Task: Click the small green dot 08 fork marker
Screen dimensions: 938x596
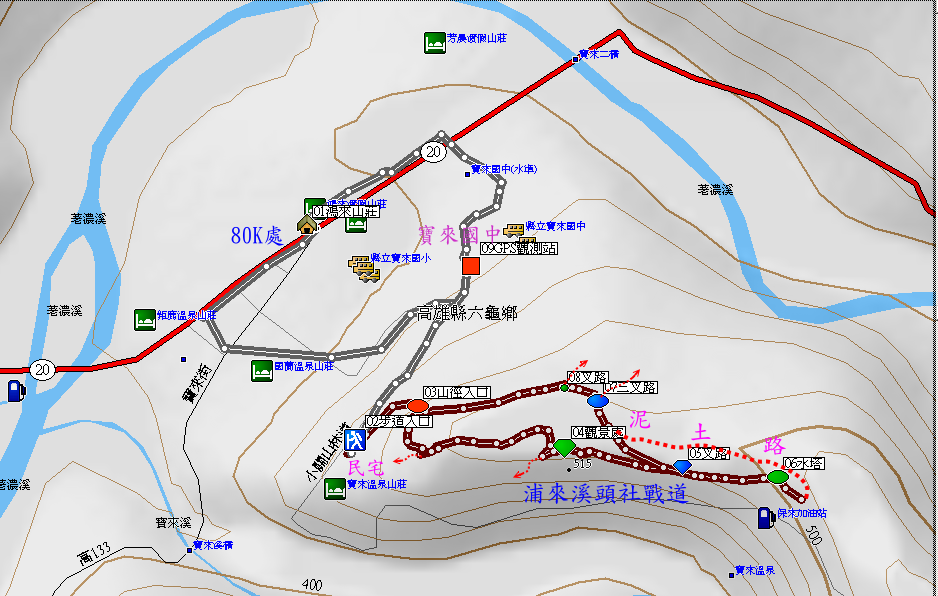Action: coord(564,387)
